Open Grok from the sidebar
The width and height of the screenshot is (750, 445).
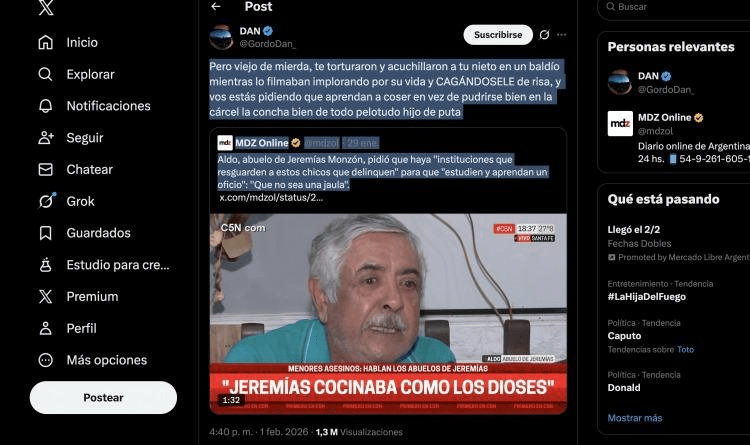(80, 201)
